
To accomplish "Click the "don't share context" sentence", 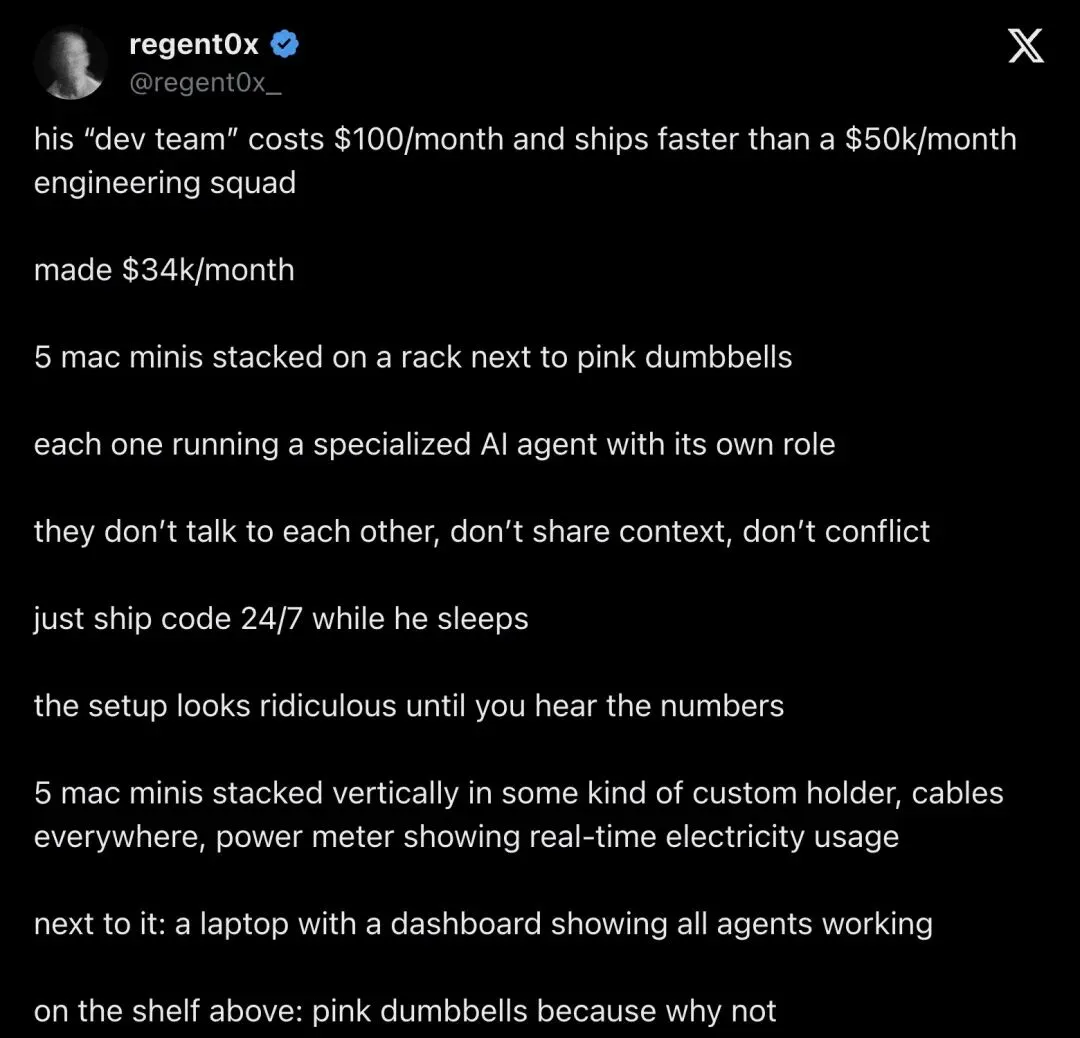I will (x=481, y=532).
